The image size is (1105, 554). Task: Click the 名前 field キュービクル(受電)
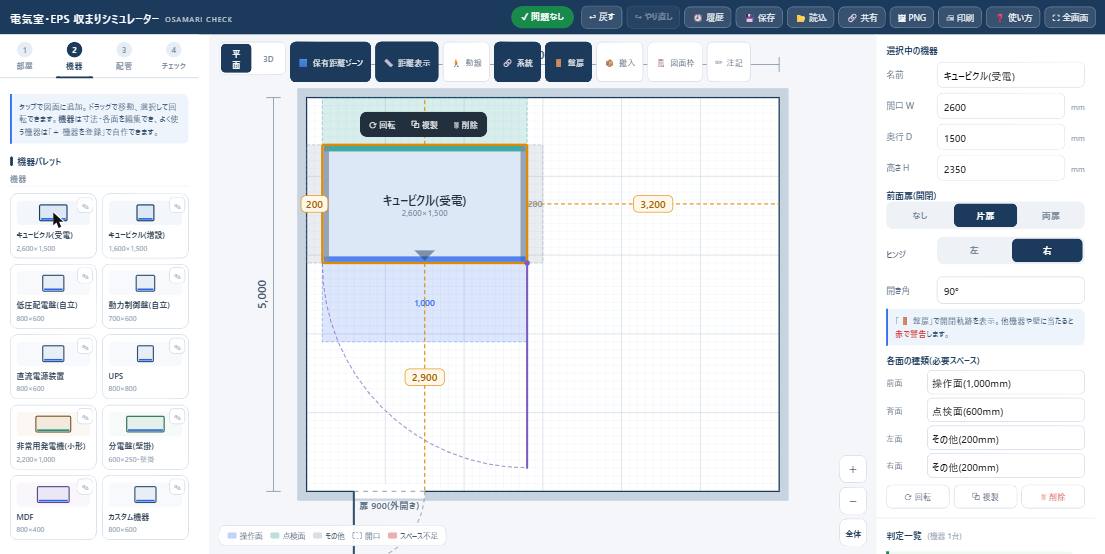[1011, 75]
